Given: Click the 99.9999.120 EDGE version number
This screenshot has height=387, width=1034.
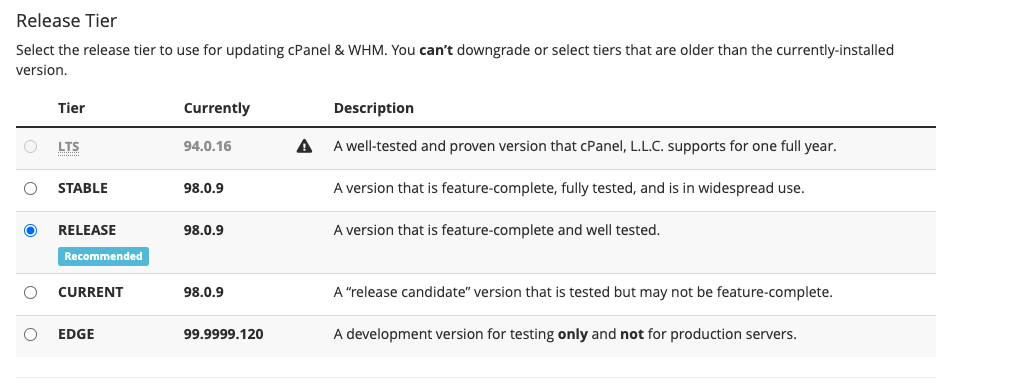Looking at the screenshot, I should click(224, 334).
